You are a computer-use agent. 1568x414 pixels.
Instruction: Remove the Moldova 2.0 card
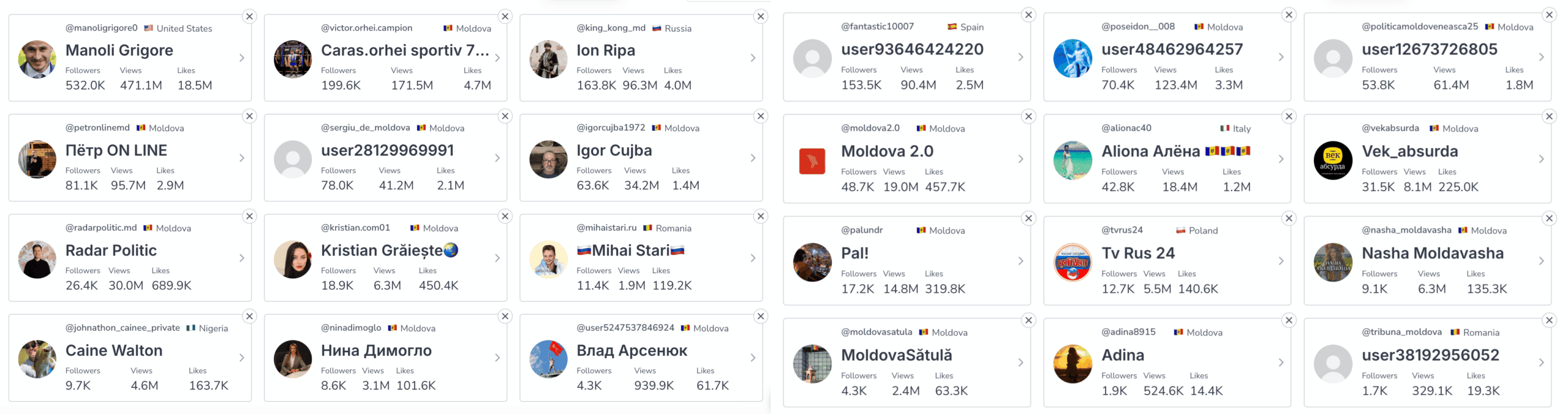[x=1028, y=116]
